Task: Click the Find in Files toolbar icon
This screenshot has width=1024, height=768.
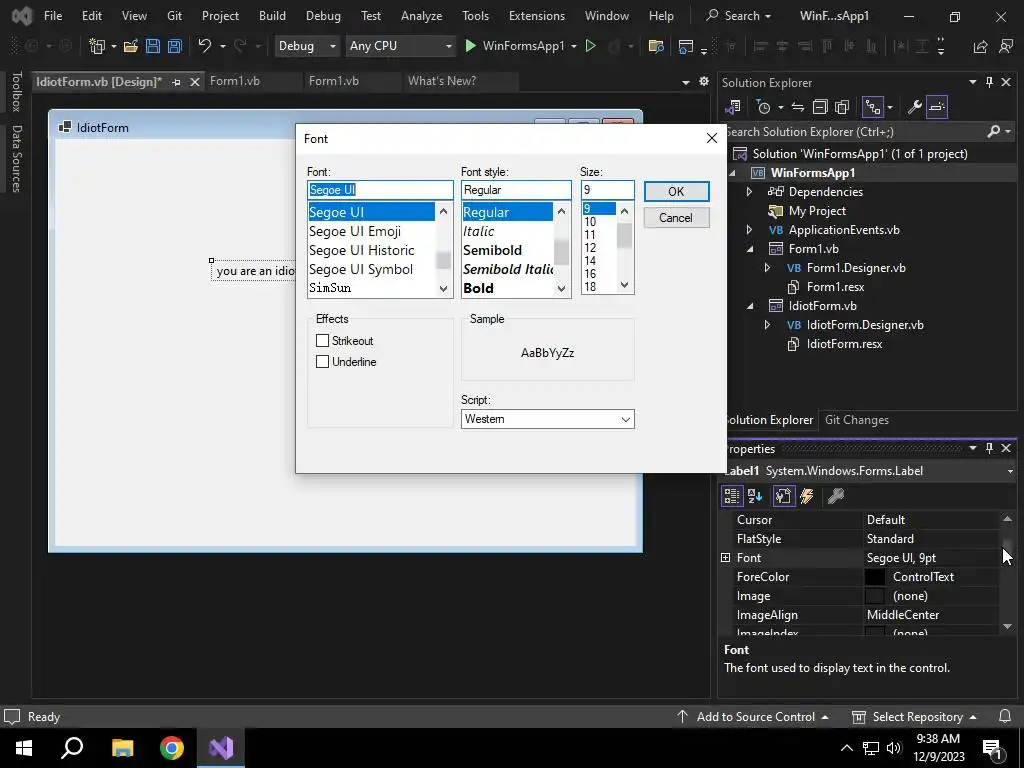Action: pyautogui.click(x=656, y=46)
